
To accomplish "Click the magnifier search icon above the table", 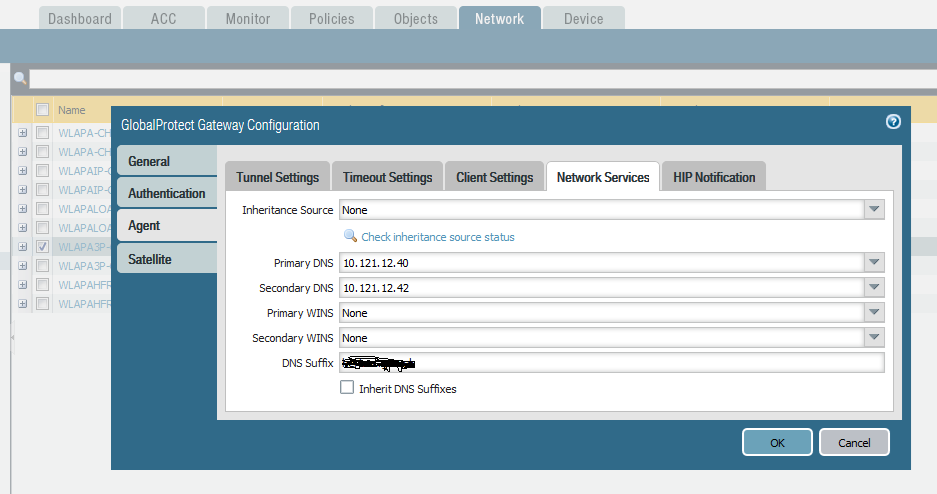I will click(20, 78).
